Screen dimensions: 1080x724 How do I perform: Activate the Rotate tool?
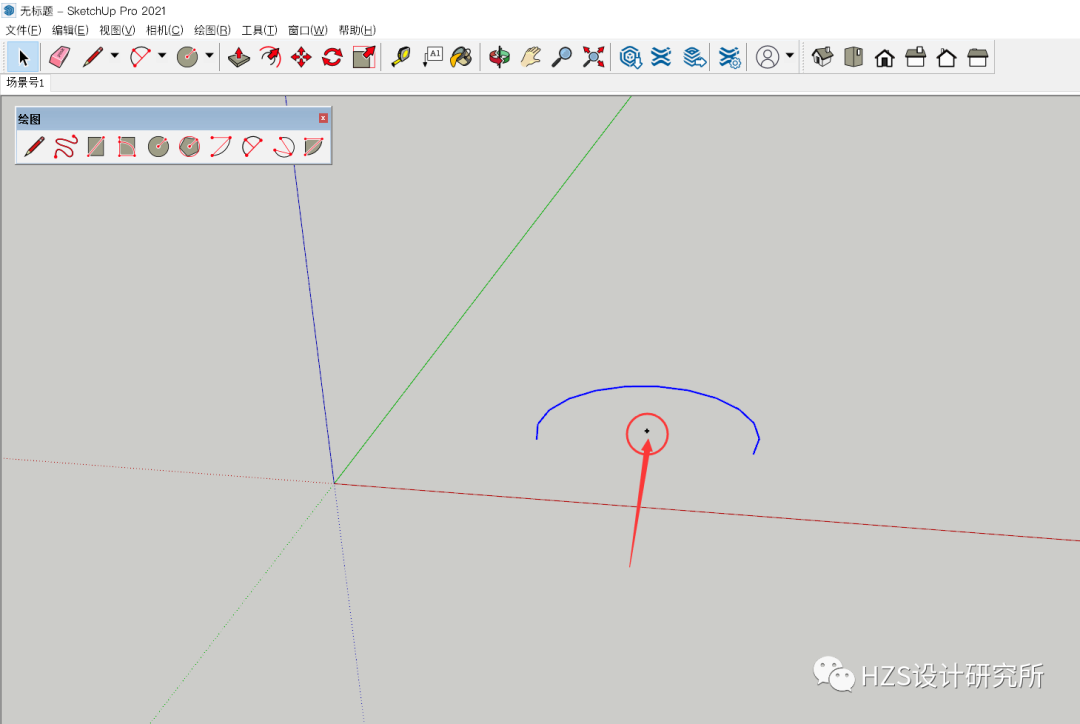pos(330,57)
